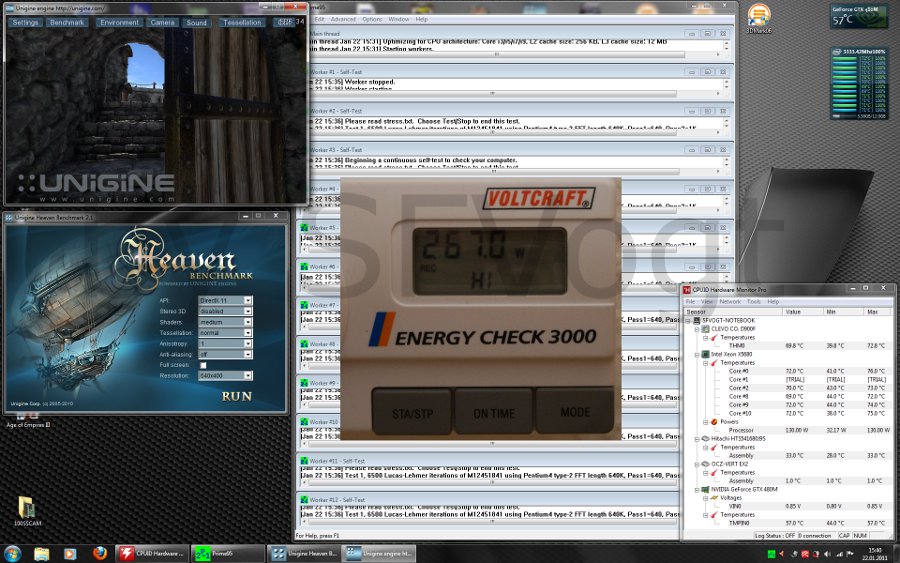The image size is (900, 563).
Task: Open Options menu in Prime95
Action: click(372, 20)
